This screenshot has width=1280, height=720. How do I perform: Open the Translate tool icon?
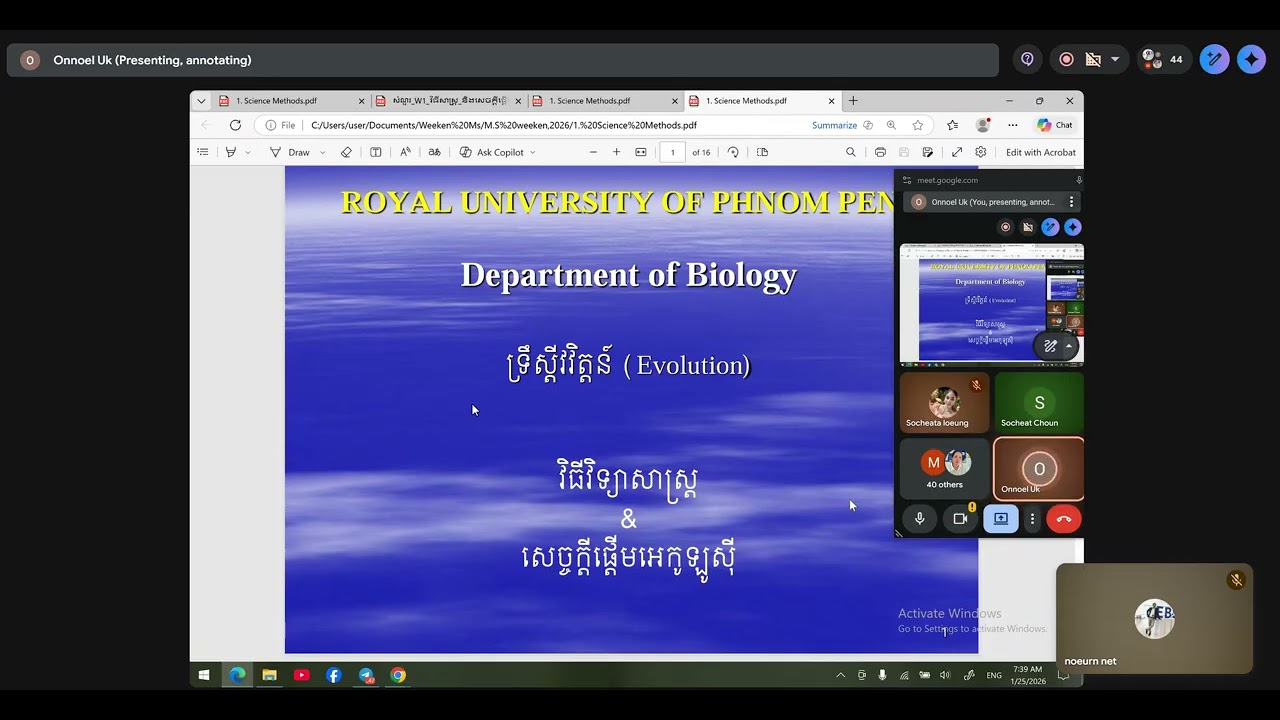pyautogui.click(x=434, y=152)
